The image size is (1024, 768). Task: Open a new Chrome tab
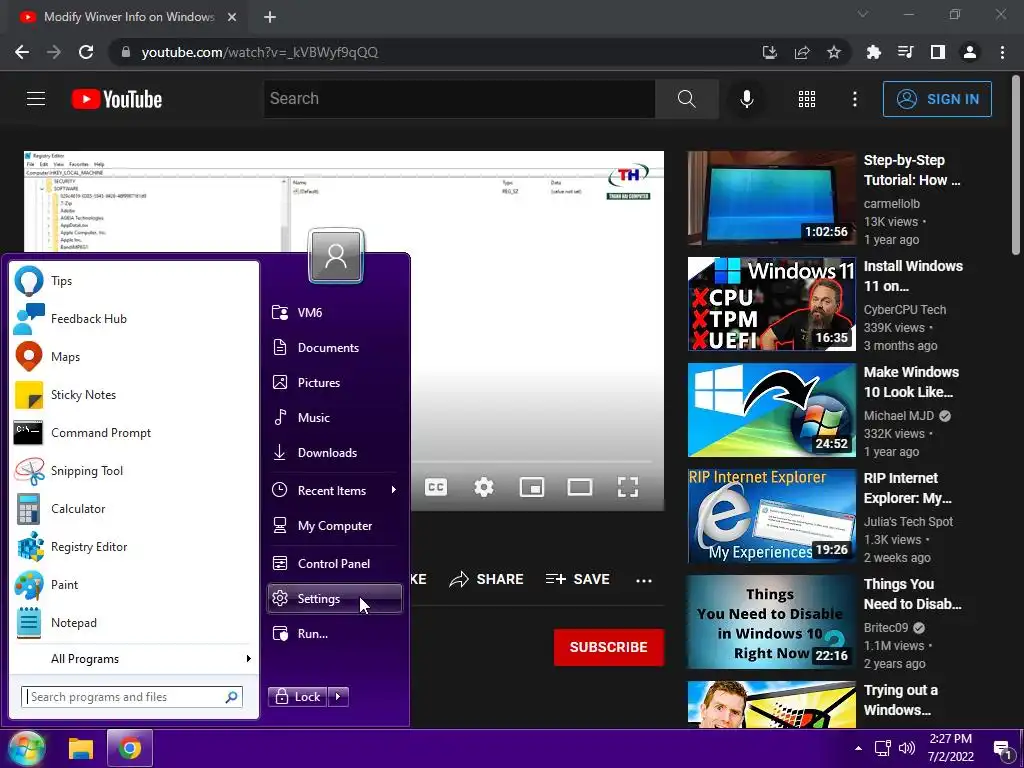(x=270, y=17)
